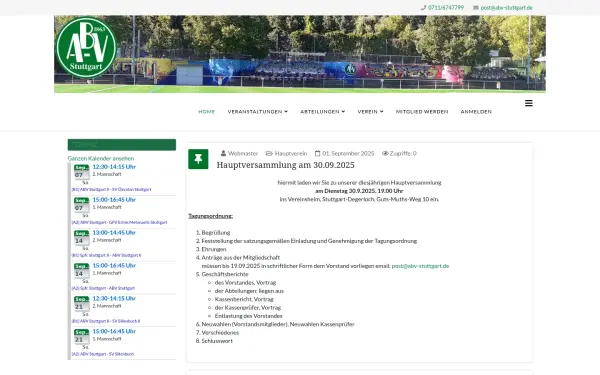Viewport: 600px width, 375px height.
Task: Open match ABV Stuttgart - GFV Ermis Metanastis Stuttgart
Action: click(x=119, y=222)
